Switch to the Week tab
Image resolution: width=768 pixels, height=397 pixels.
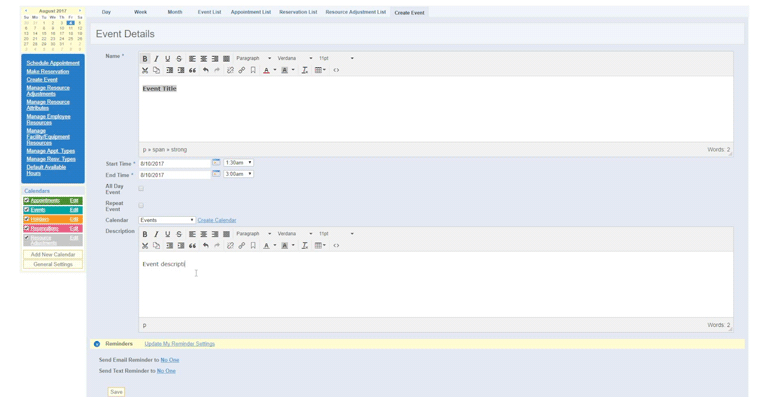pyautogui.click(x=141, y=12)
